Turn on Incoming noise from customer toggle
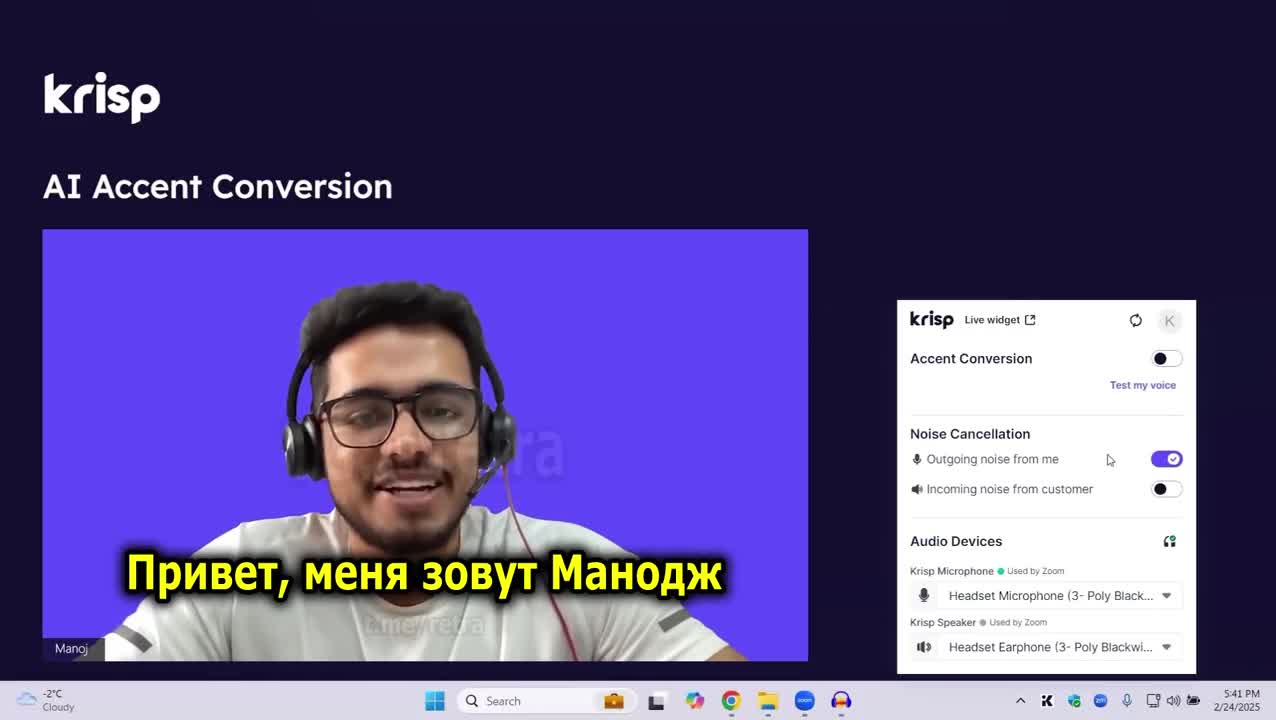Image resolution: width=1276 pixels, height=720 pixels. pos(1166,489)
